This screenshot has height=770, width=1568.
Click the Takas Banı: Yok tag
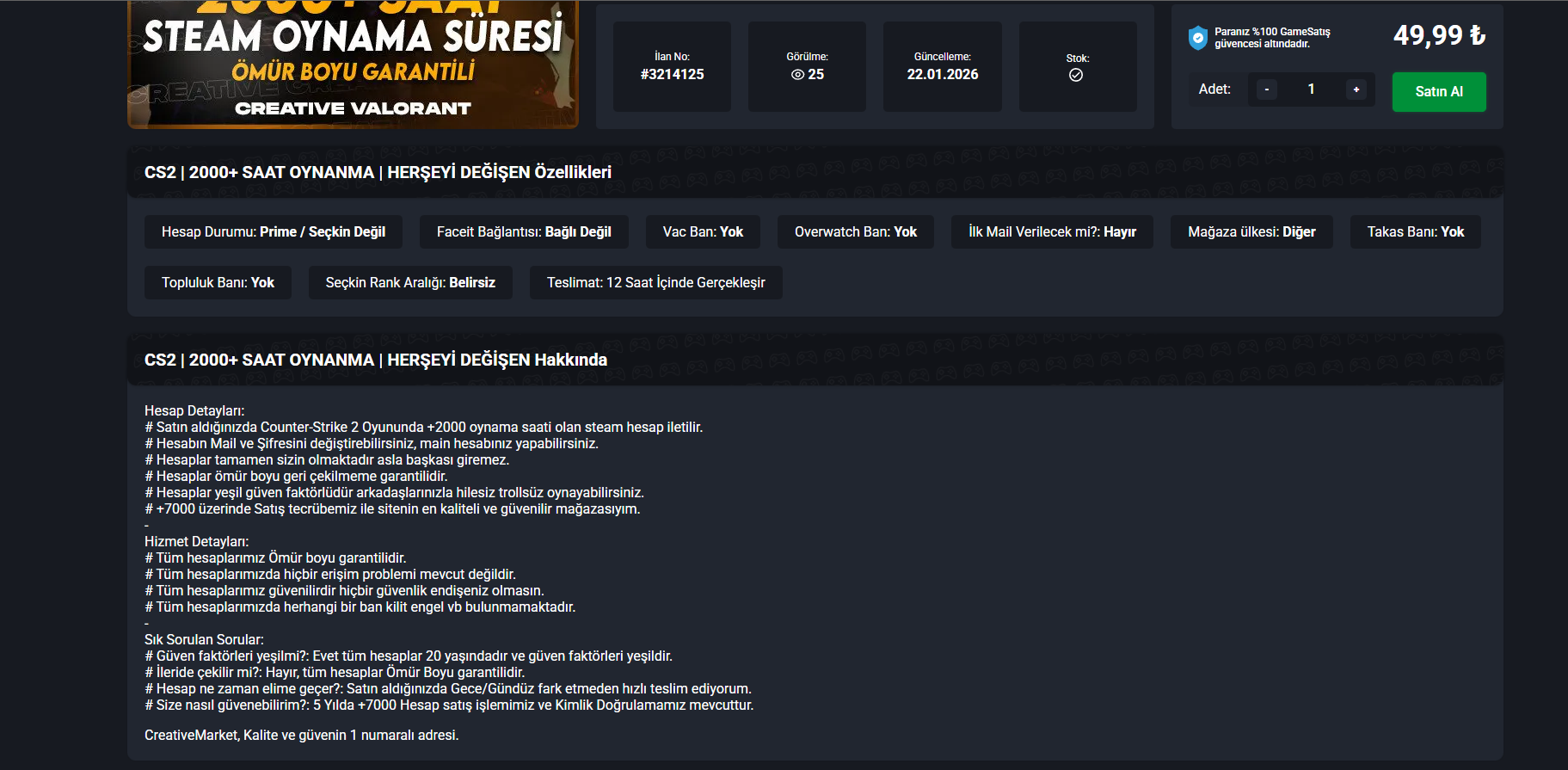[1416, 231]
